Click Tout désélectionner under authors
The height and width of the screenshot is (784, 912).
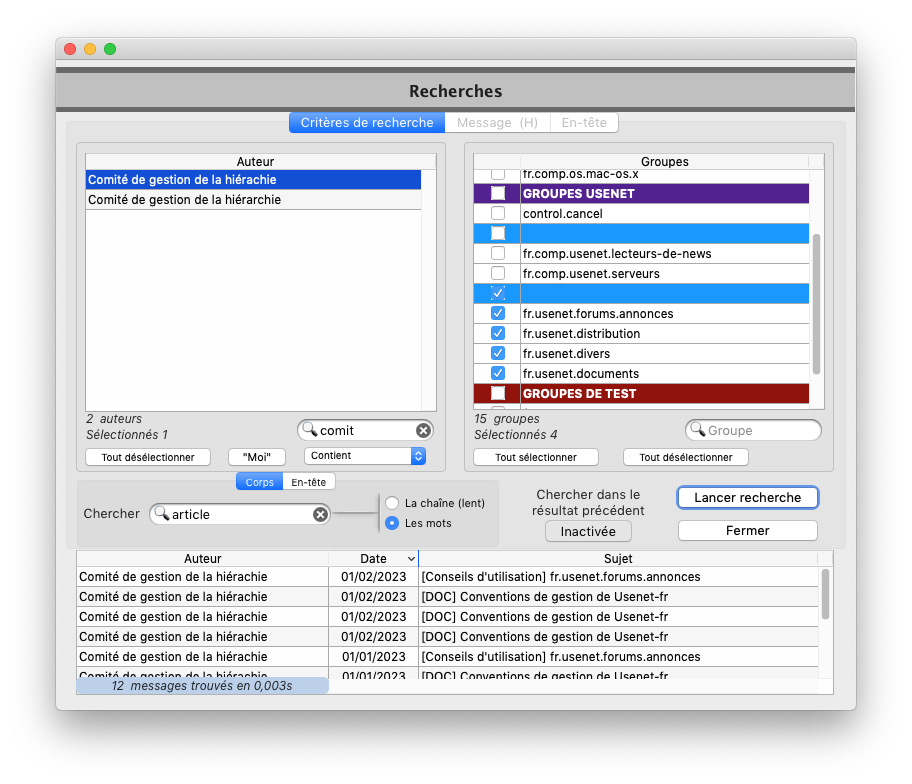pos(148,457)
